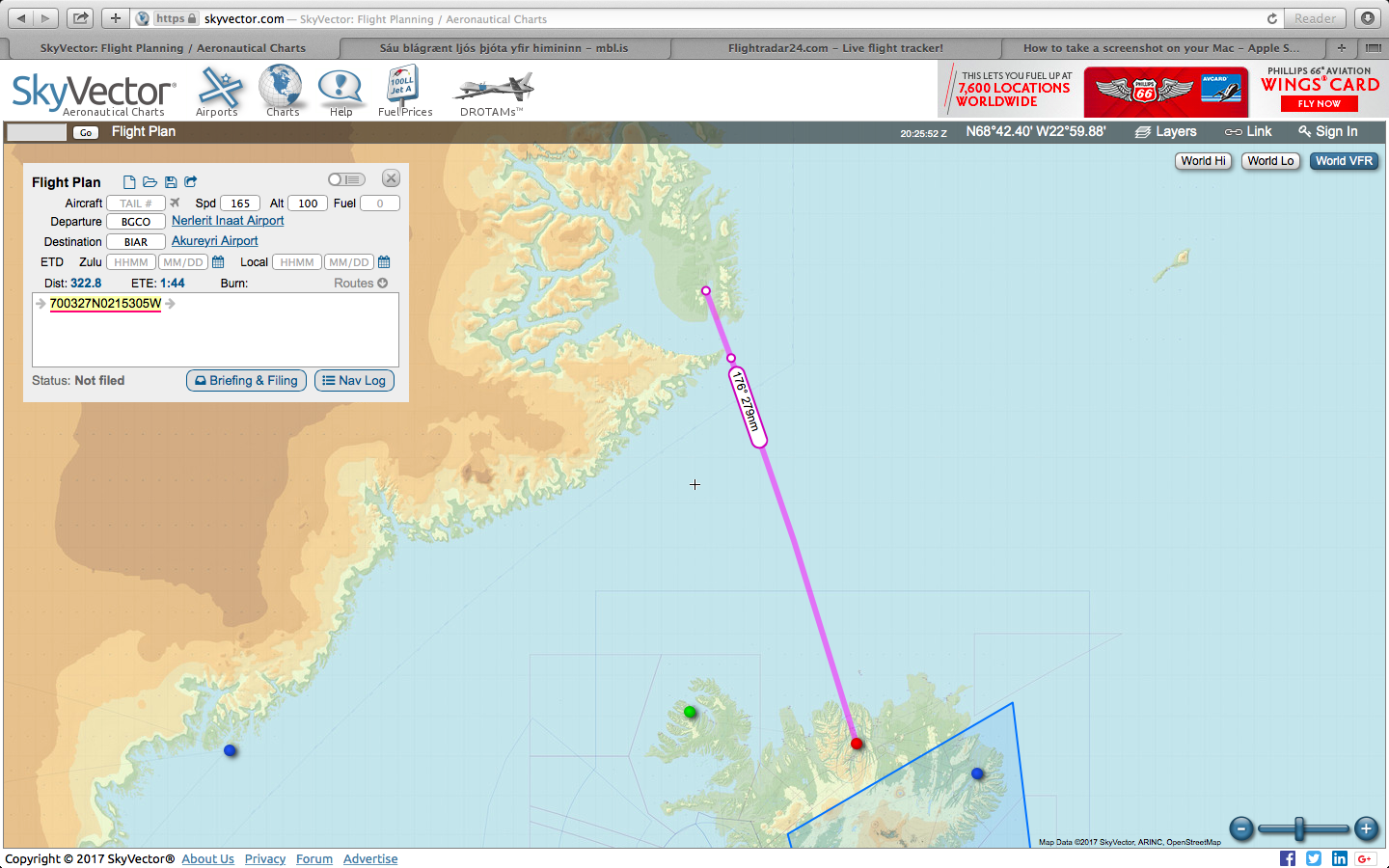
Task: Open the Fuel Prices page
Action: [404, 92]
